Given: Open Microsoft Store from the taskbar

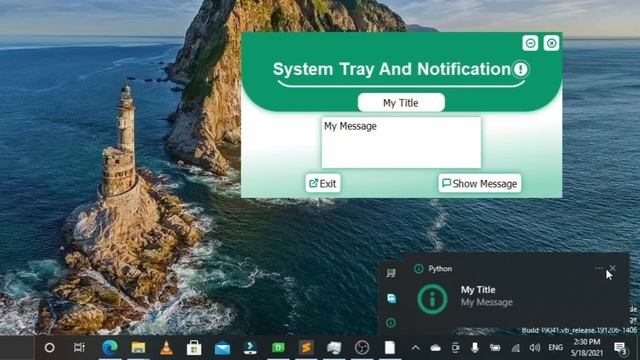Looking at the screenshot, I should (x=194, y=348).
